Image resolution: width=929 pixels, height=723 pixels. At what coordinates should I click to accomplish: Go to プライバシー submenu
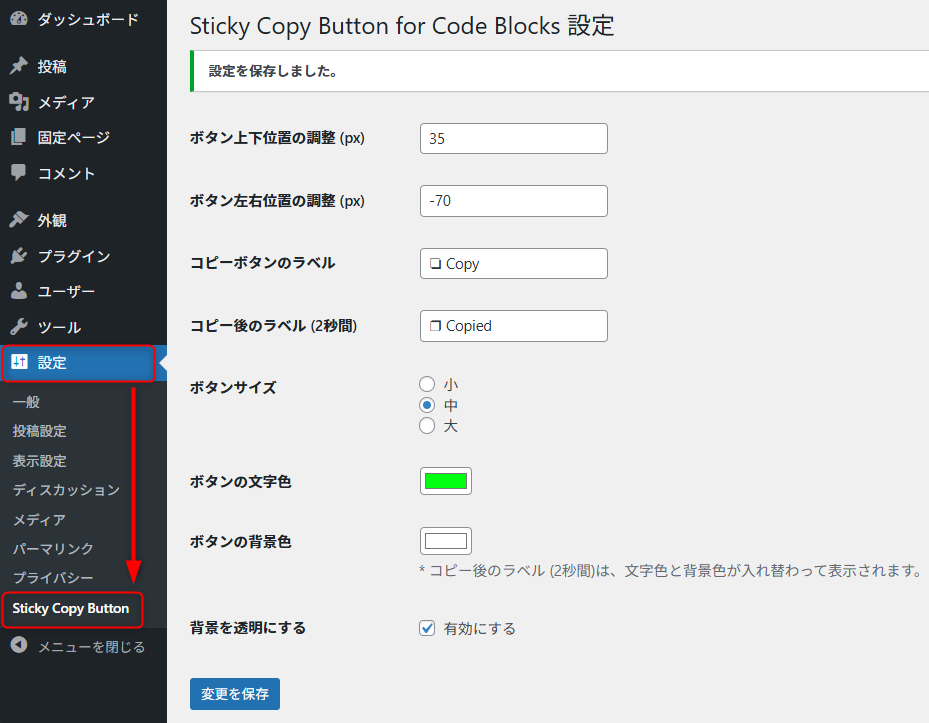53,577
